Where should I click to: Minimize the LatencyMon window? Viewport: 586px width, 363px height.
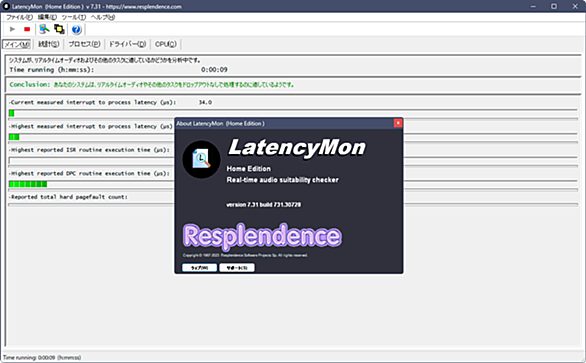tap(533, 6)
